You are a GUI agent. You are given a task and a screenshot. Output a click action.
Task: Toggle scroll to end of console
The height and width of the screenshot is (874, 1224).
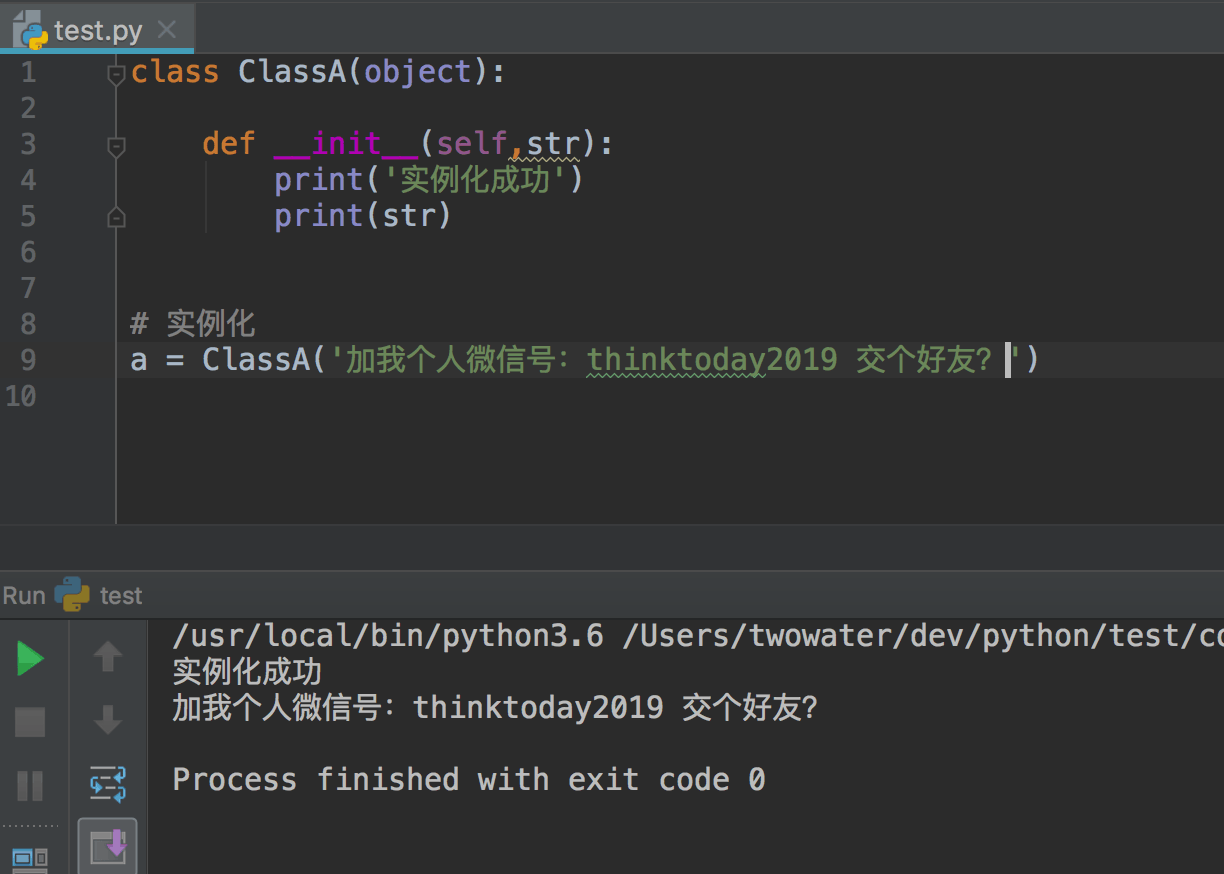[x=107, y=846]
